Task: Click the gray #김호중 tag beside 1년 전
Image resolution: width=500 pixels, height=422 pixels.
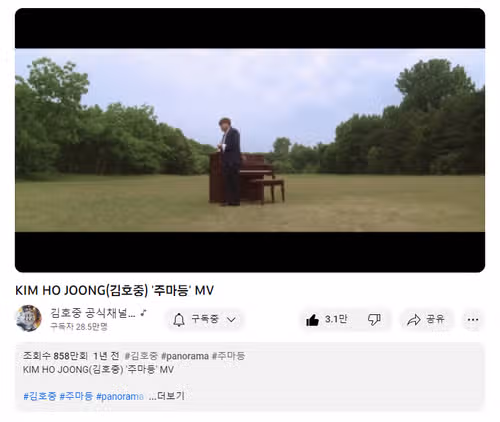Action: pyautogui.click(x=141, y=356)
